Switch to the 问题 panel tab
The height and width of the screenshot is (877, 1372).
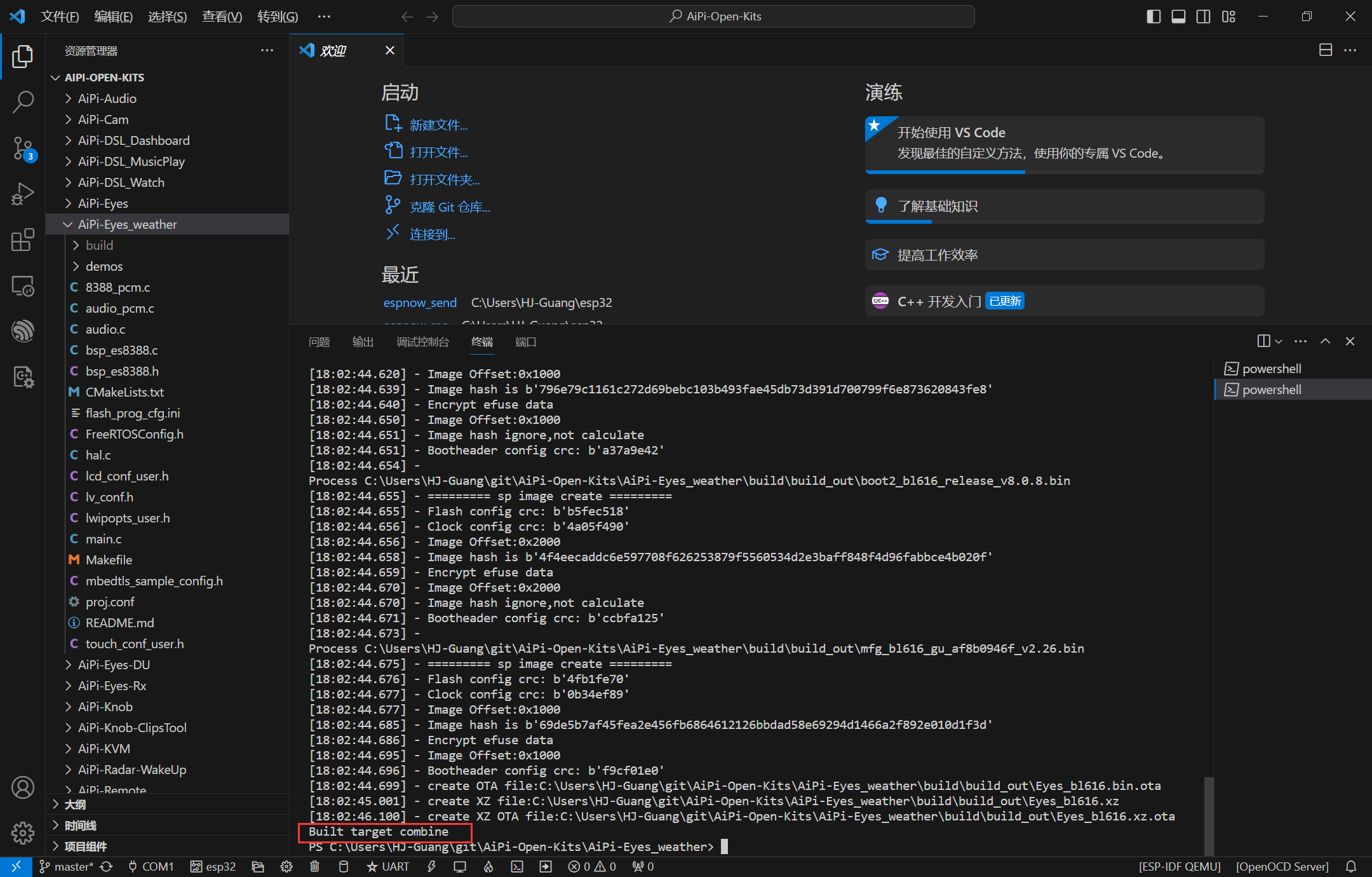(319, 342)
